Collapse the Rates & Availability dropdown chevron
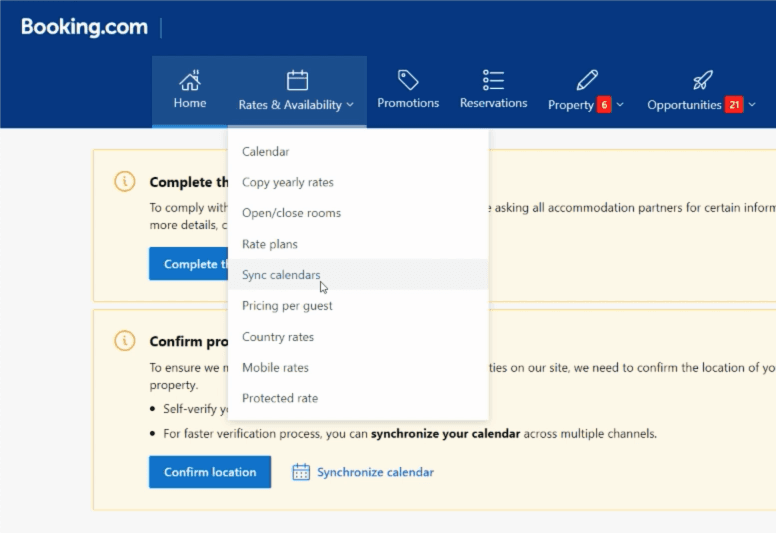This screenshot has width=776, height=533. tap(350, 104)
